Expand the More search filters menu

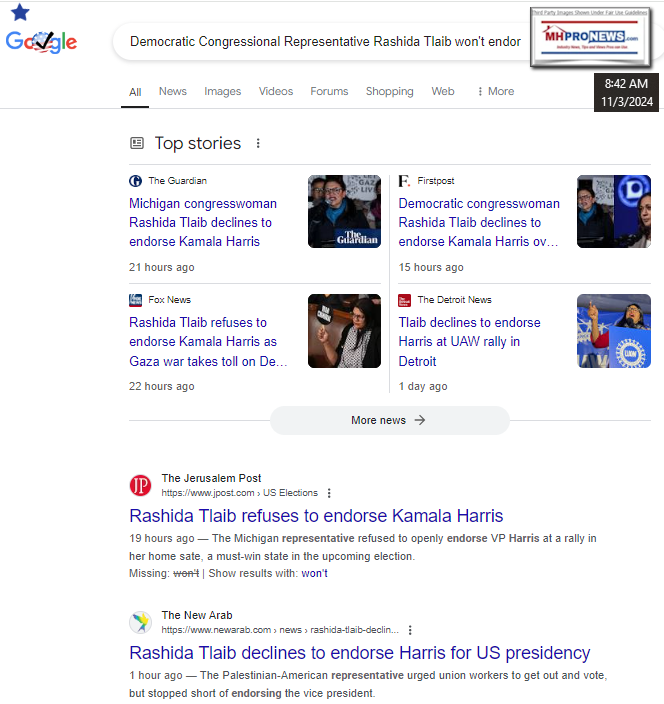[495, 91]
